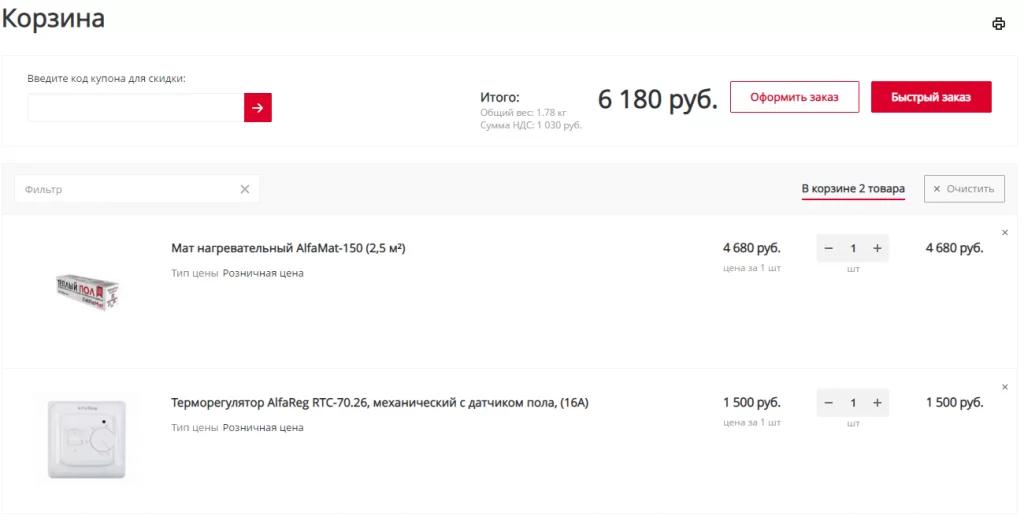Decrease AlfaReg thermostat quantity with minus
The width and height of the screenshot is (1024, 528).
coord(829,403)
